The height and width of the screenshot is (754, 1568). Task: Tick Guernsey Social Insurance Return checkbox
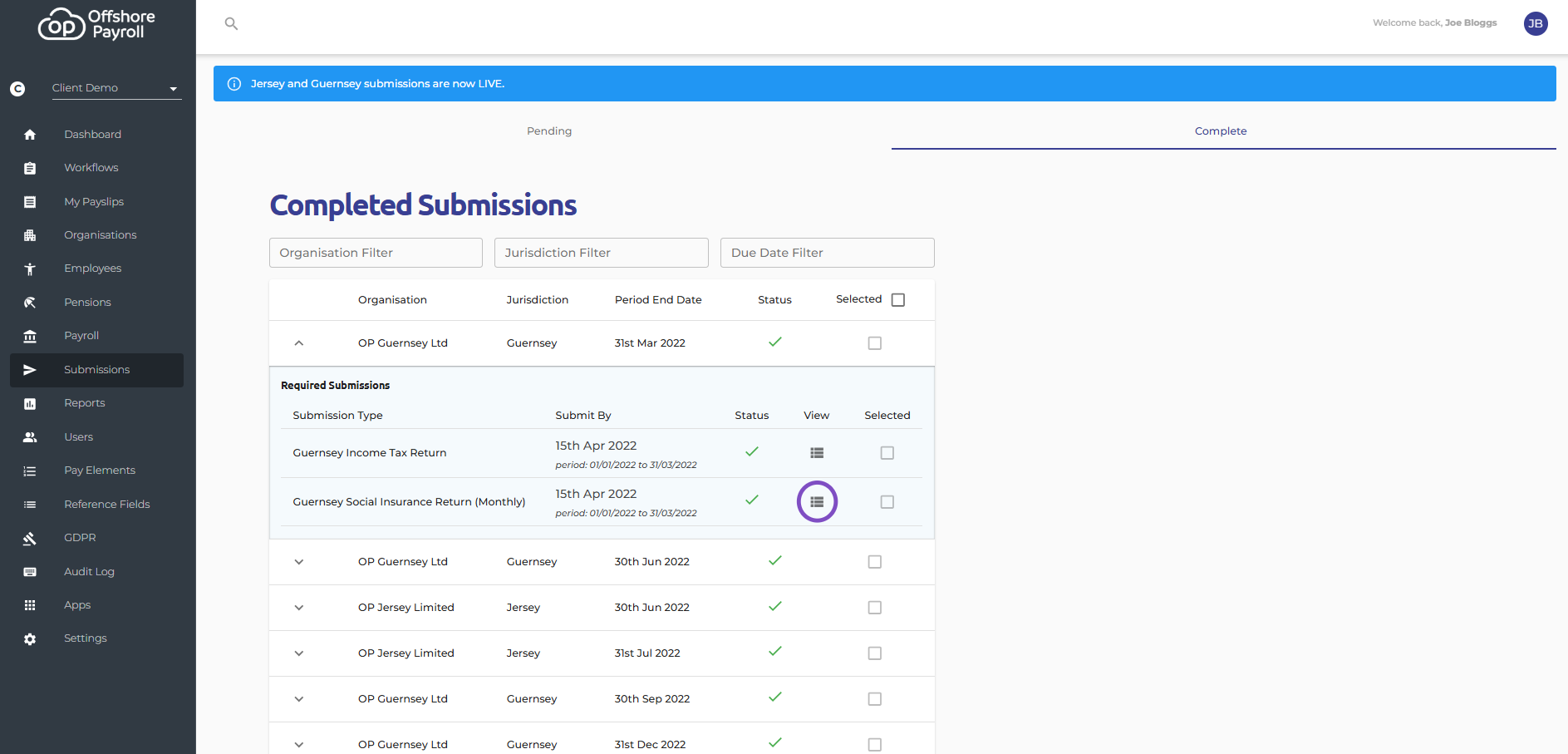point(887,502)
